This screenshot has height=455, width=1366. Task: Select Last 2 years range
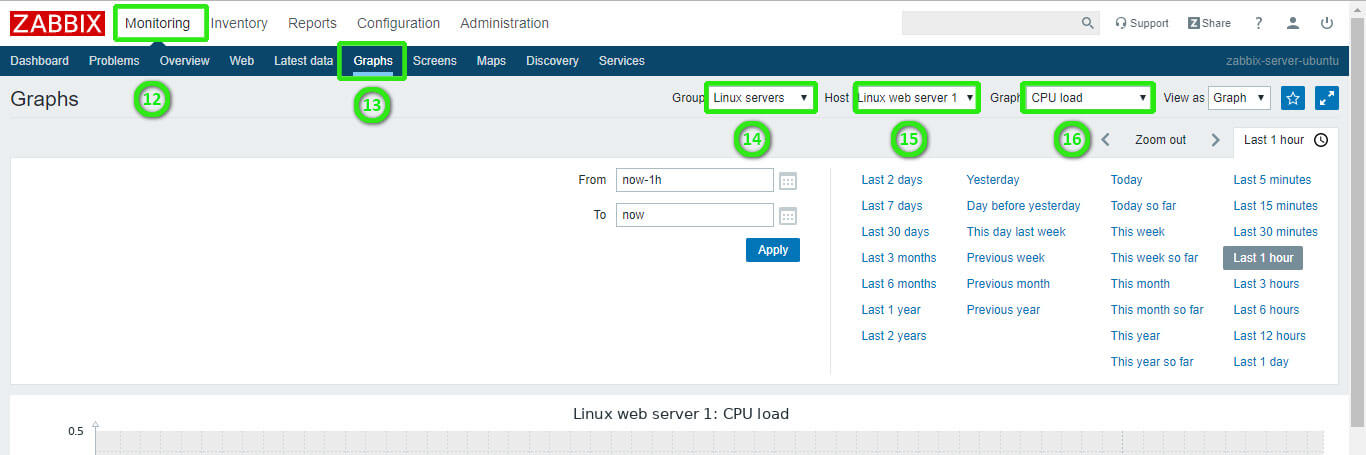[894, 336]
